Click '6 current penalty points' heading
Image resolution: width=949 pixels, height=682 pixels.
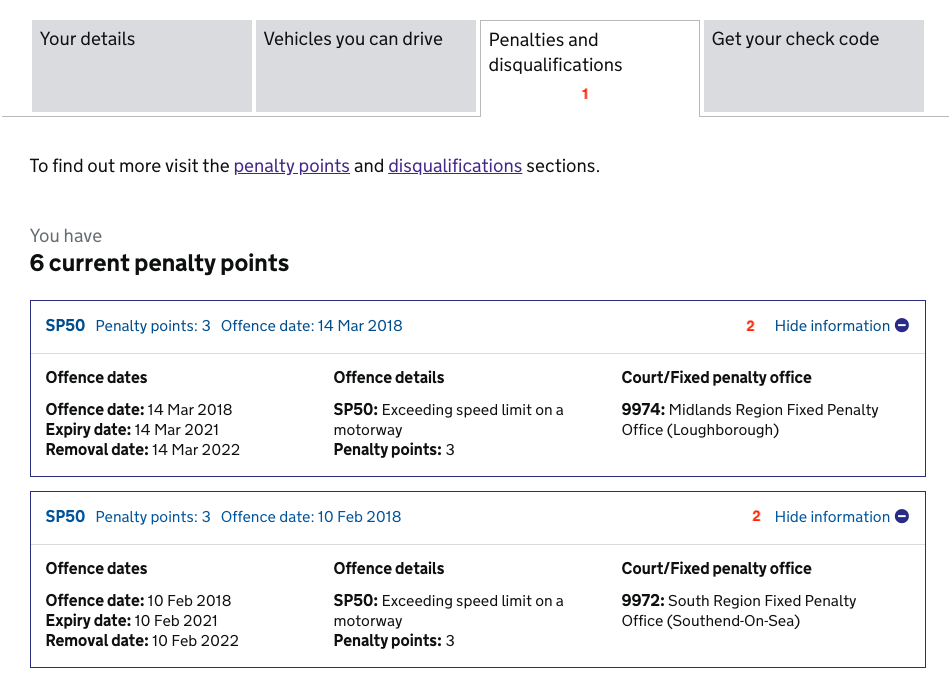click(x=159, y=263)
